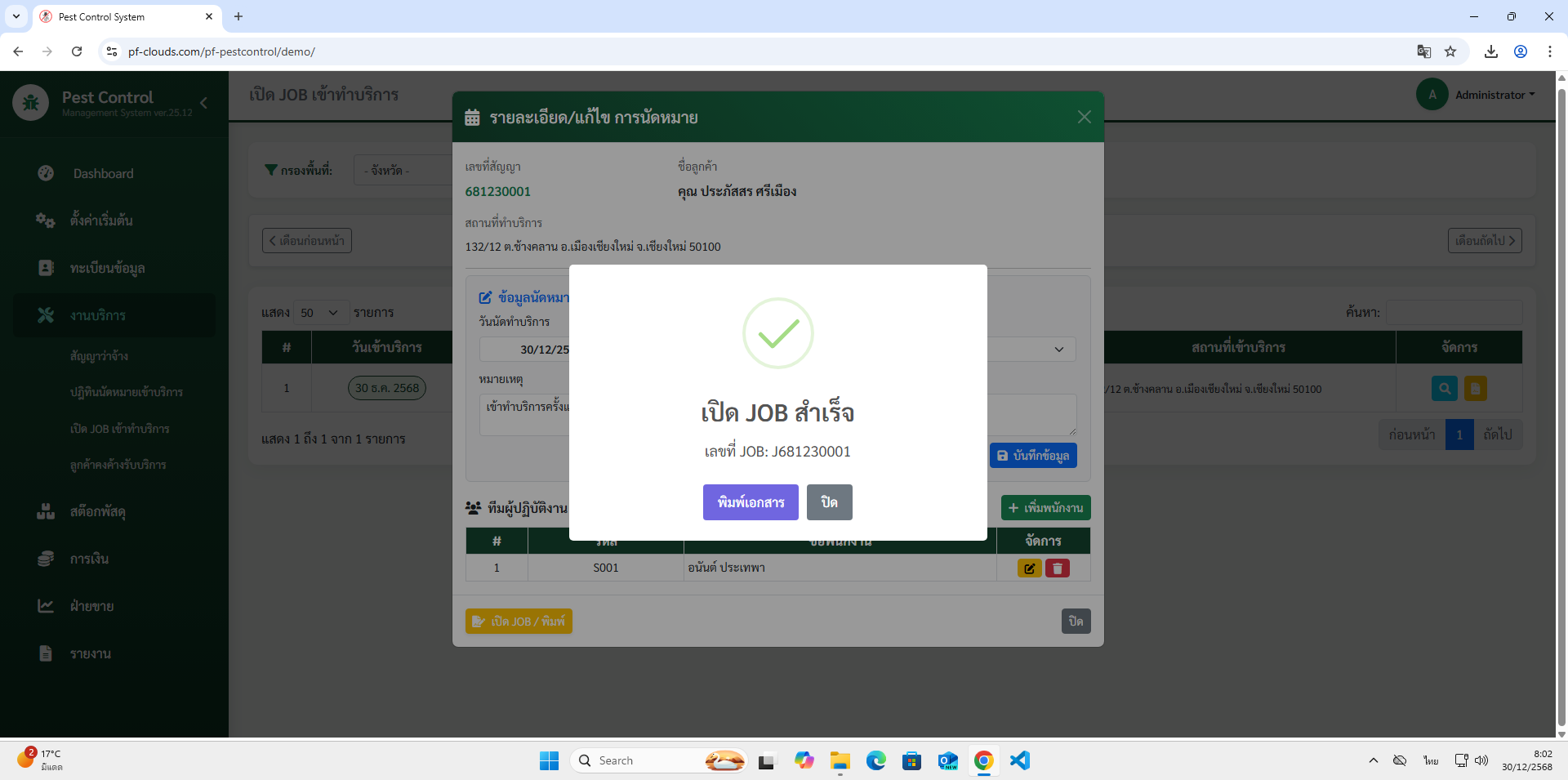Close appointment details dialog with X
The width and height of the screenshot is (1568, 780).
1084,117
